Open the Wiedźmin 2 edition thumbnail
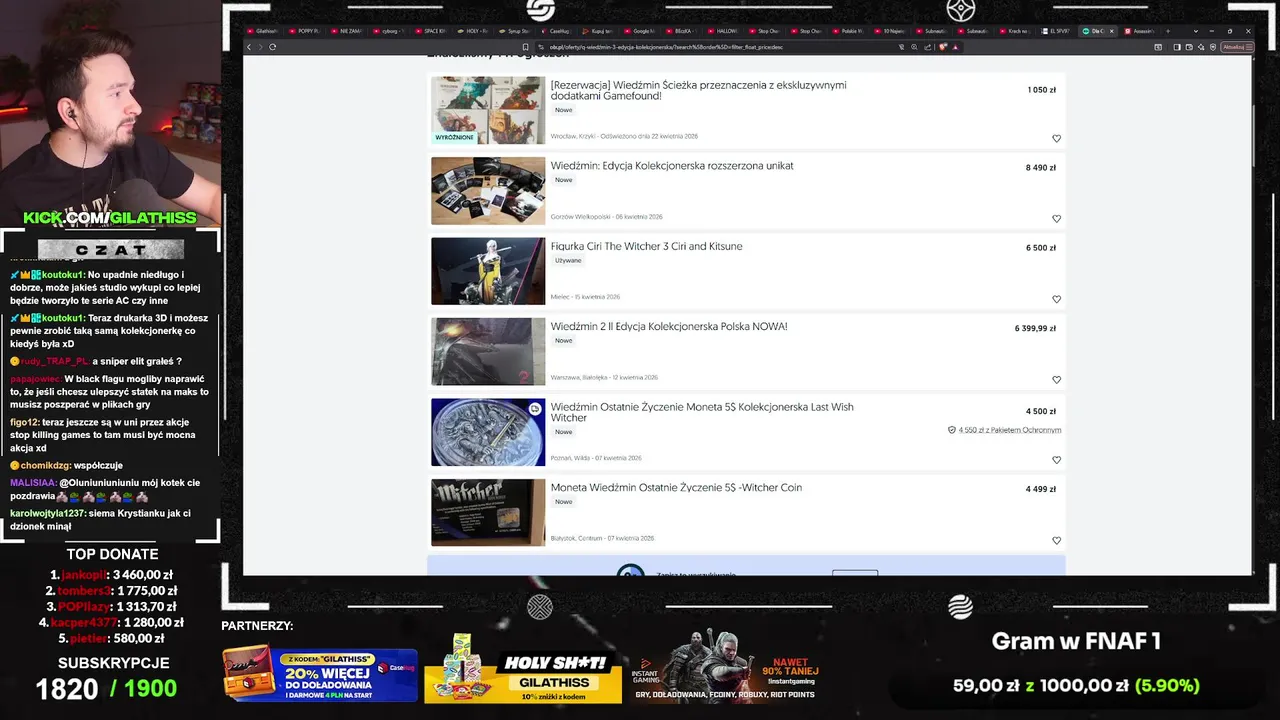The image size is (1280, 720). (x=488, y=351)
